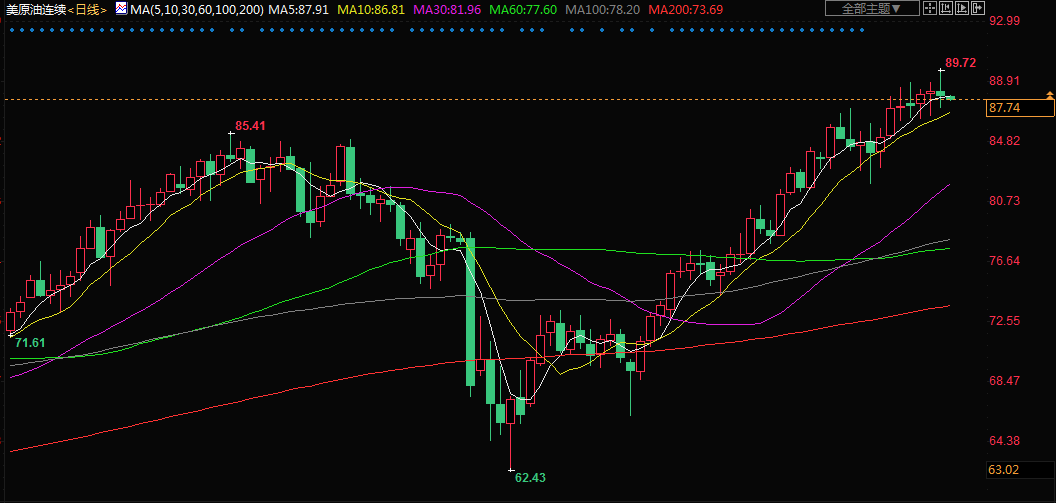Viewport: 1056px width, 503px height.
Task: Toggle the purple MA30:81.96 label
Action: point(448,9)
